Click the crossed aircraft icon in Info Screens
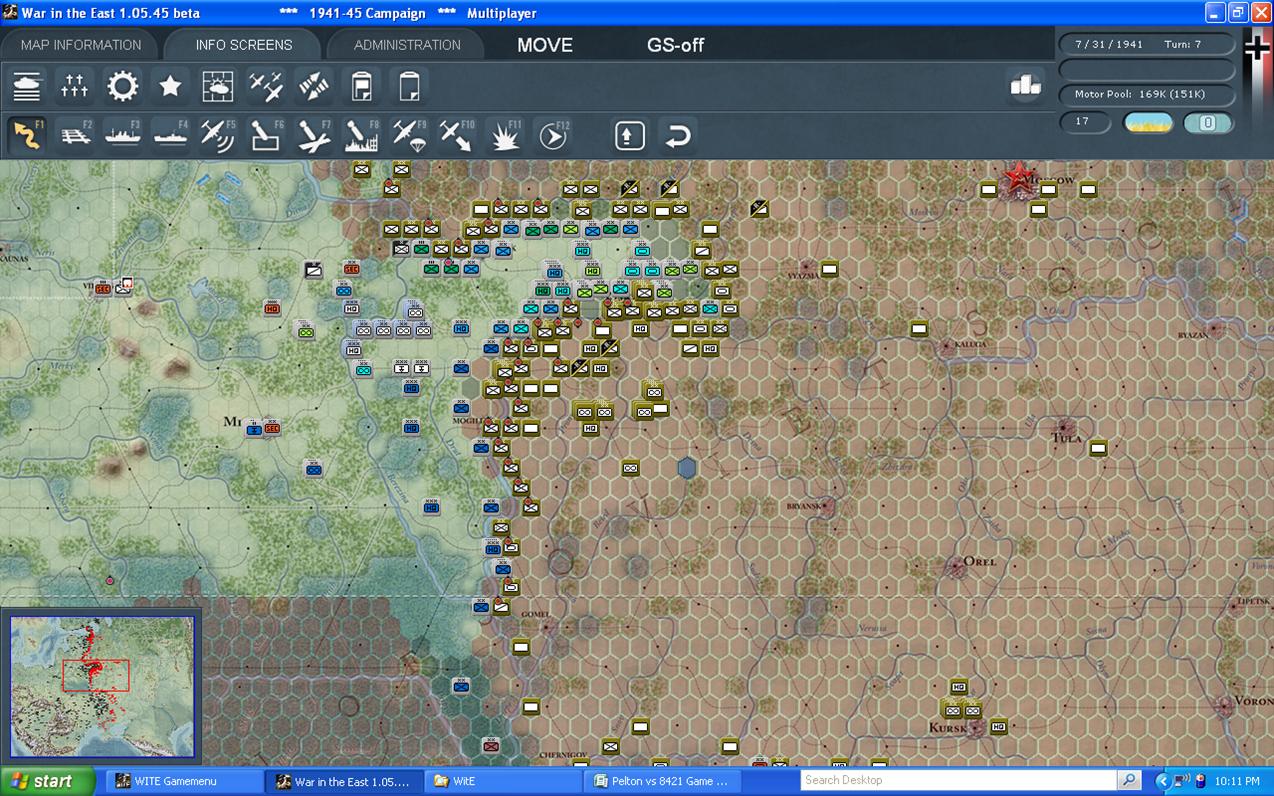Viewport: 1274px width, 796px height. tap(314, 87)
